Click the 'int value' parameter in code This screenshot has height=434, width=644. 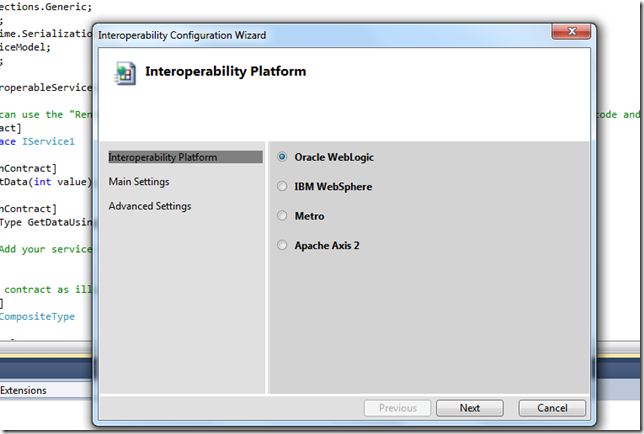coord(60,182)
